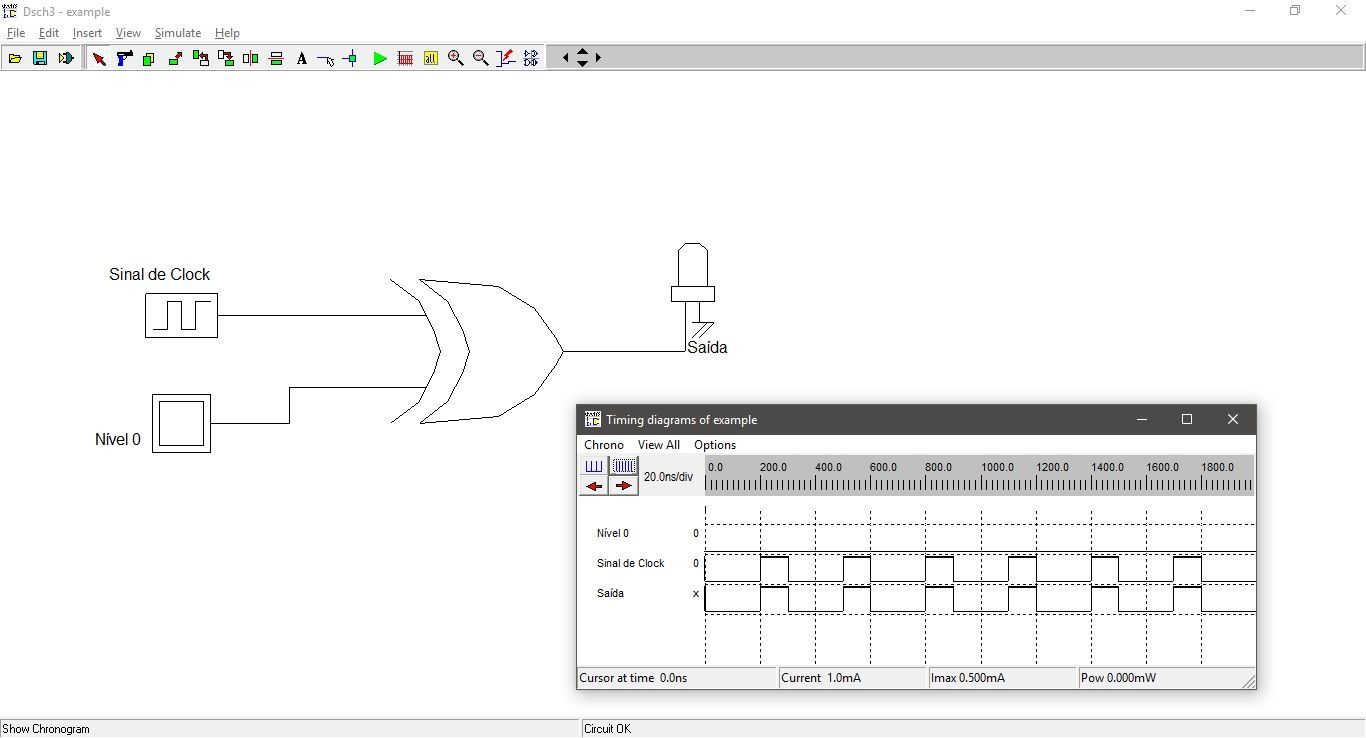The width and height of the screenshot is (1366, 738).
Task: Select the arrow pointer tool
Action: 99,59
